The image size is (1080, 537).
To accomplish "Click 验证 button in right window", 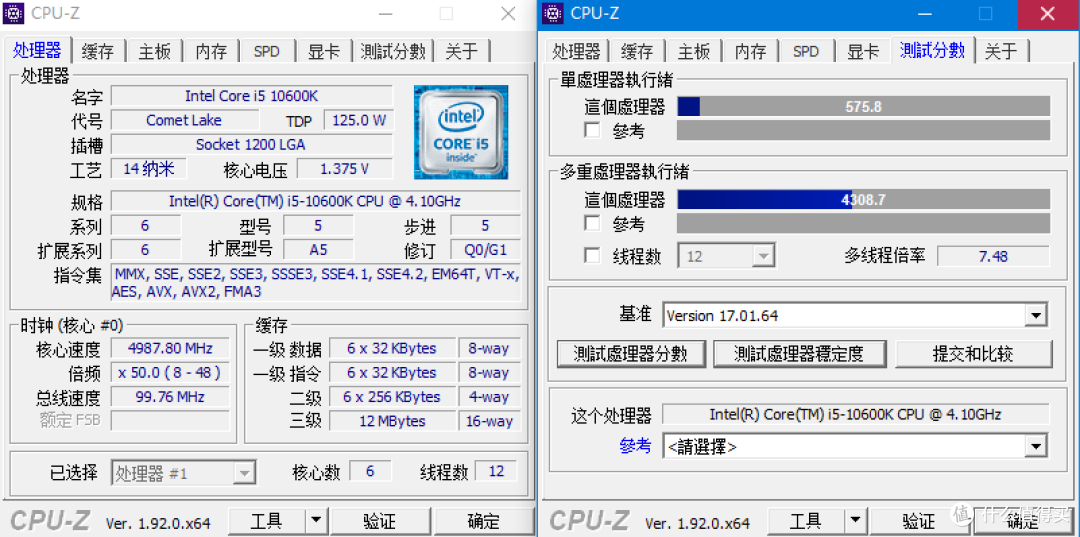I will [919, 521].
